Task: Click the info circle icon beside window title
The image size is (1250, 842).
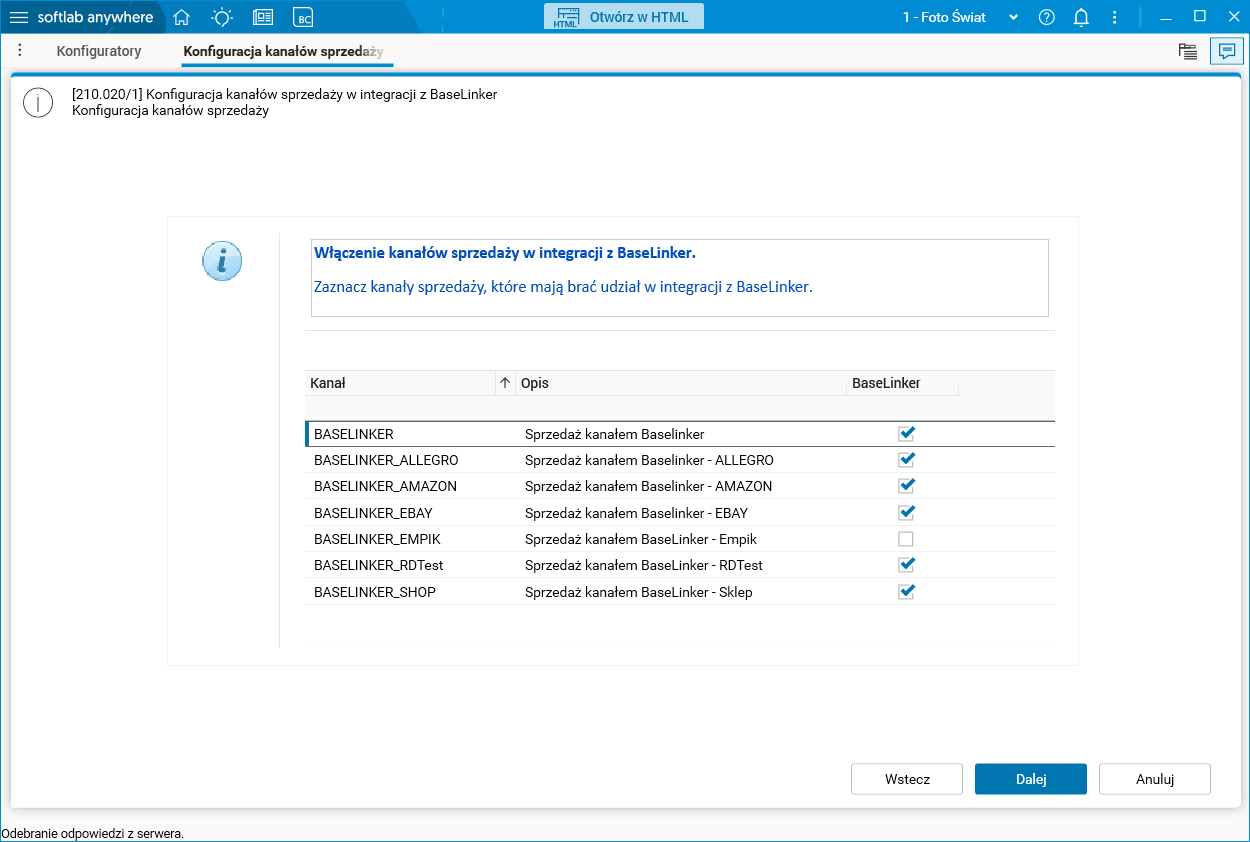Action: click(x=38, y=102)
